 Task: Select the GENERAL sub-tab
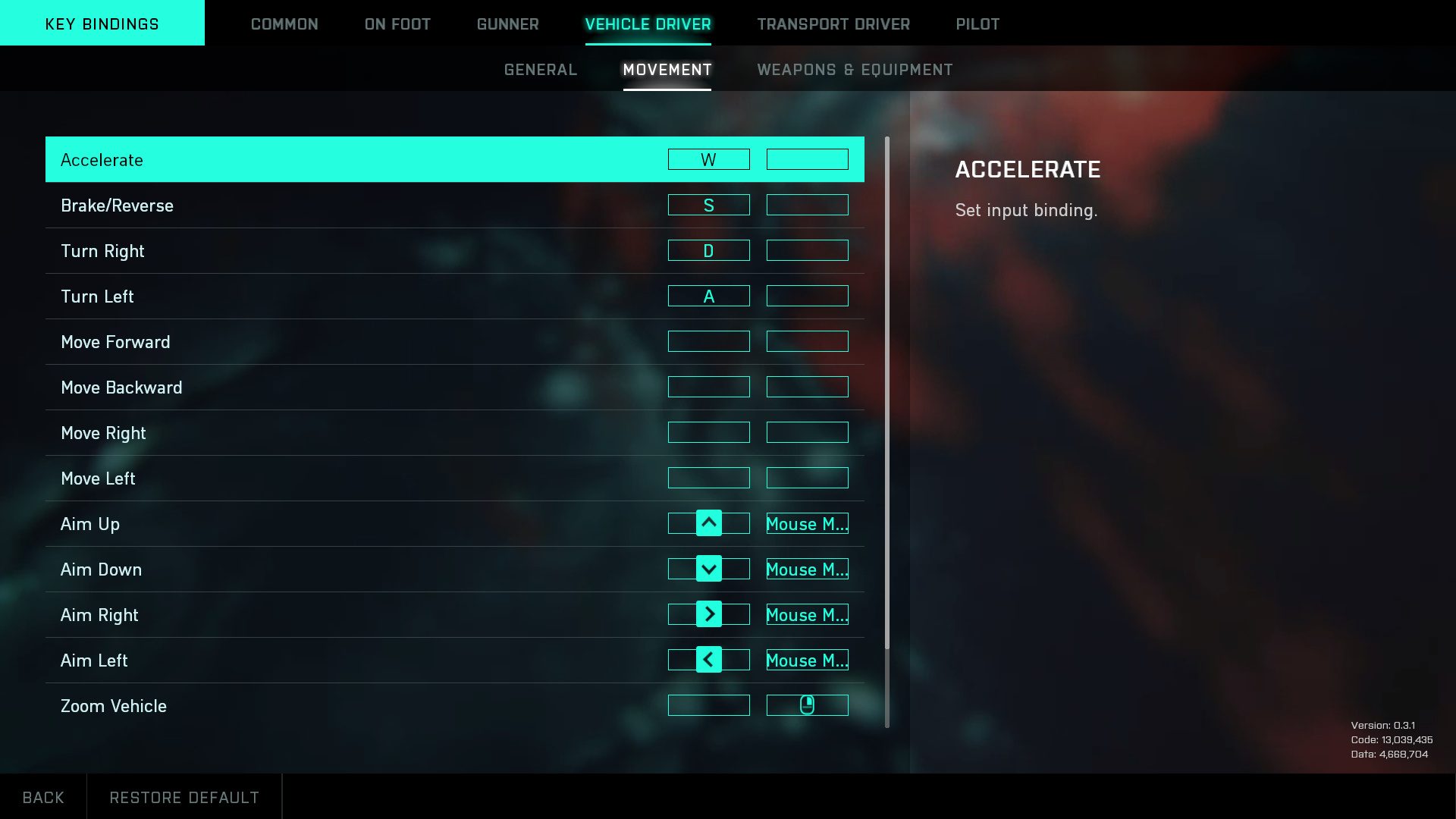(x=540, y=69)
